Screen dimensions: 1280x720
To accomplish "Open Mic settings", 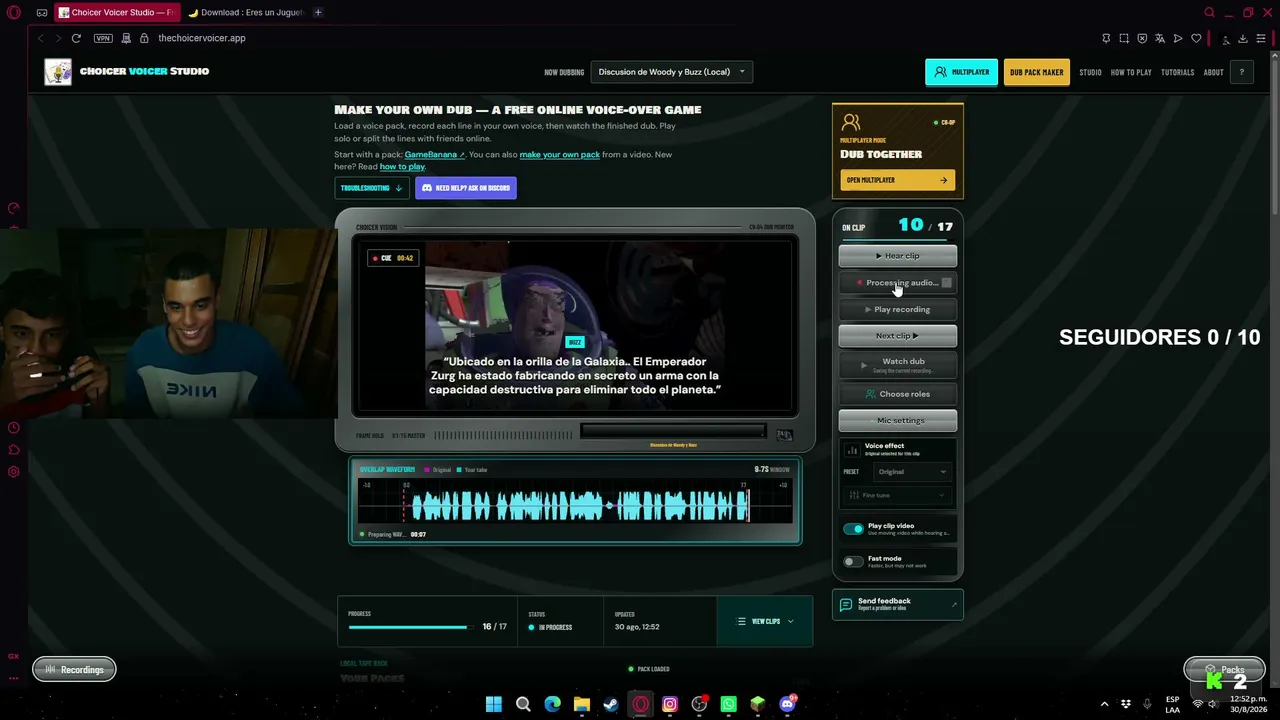I will pyautogui.click(x=898, y=421).
